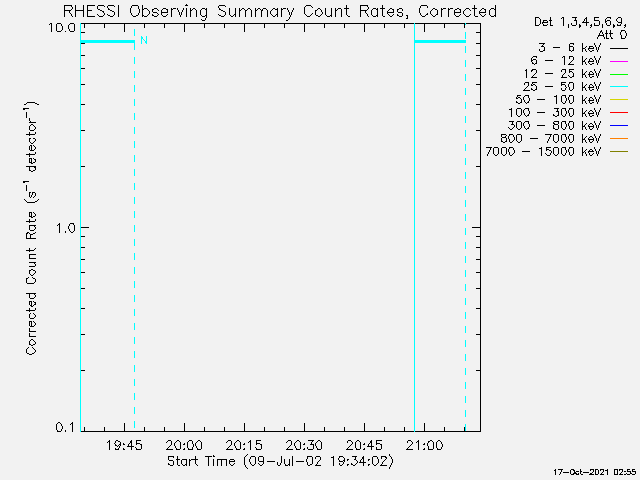Click the 'Att 0' attenuator label
Image resolution: width=640 pixels, height=480 pixels.
611,35
